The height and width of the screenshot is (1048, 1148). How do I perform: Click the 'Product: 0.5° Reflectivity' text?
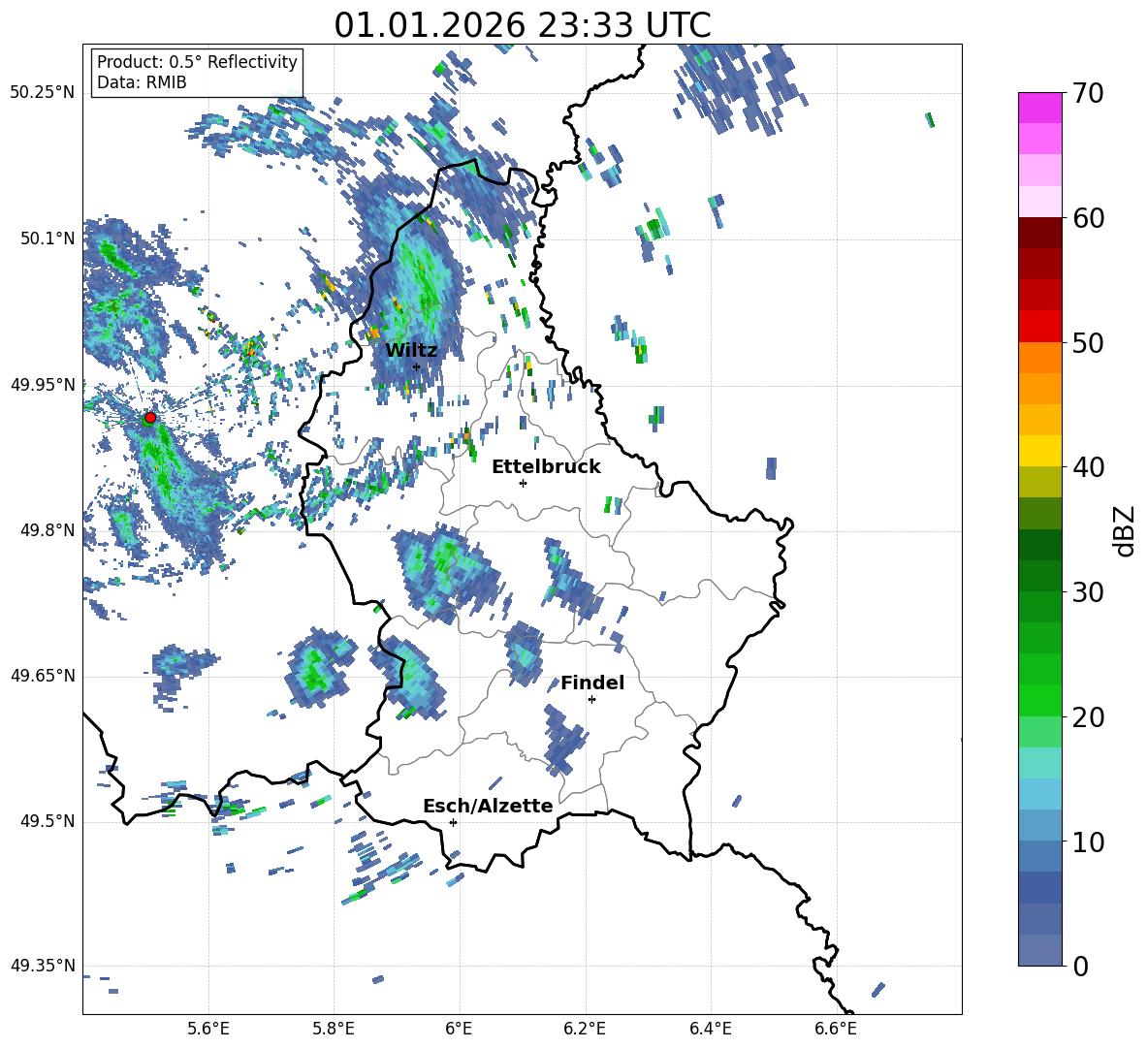pos(197,62)
